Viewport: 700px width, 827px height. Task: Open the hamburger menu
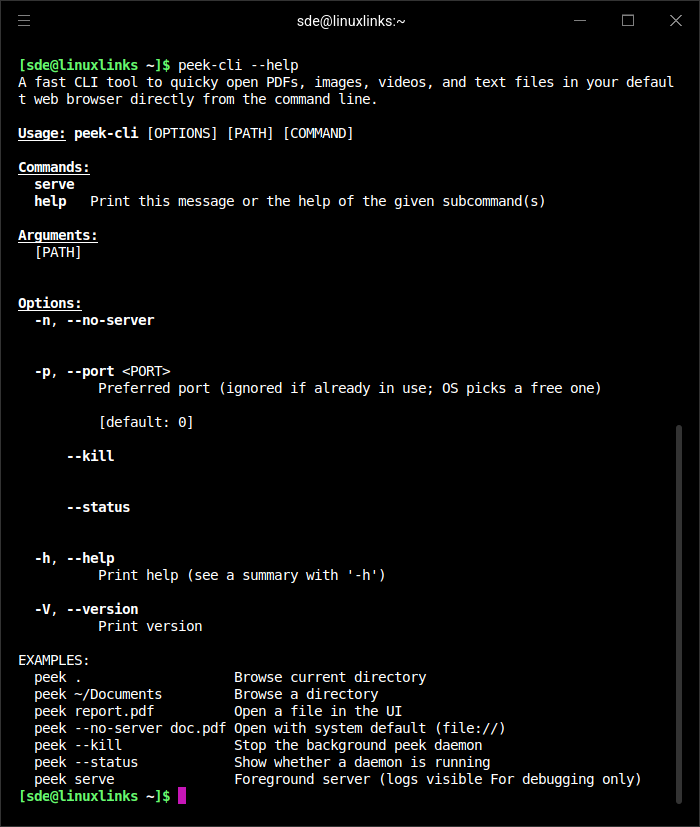[24, 20]
